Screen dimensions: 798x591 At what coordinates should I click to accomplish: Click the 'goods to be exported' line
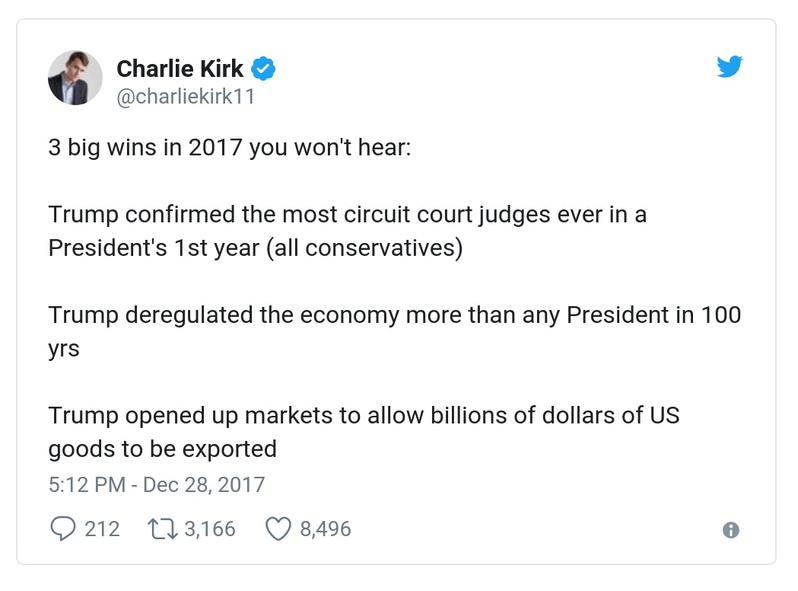(162, 448)
